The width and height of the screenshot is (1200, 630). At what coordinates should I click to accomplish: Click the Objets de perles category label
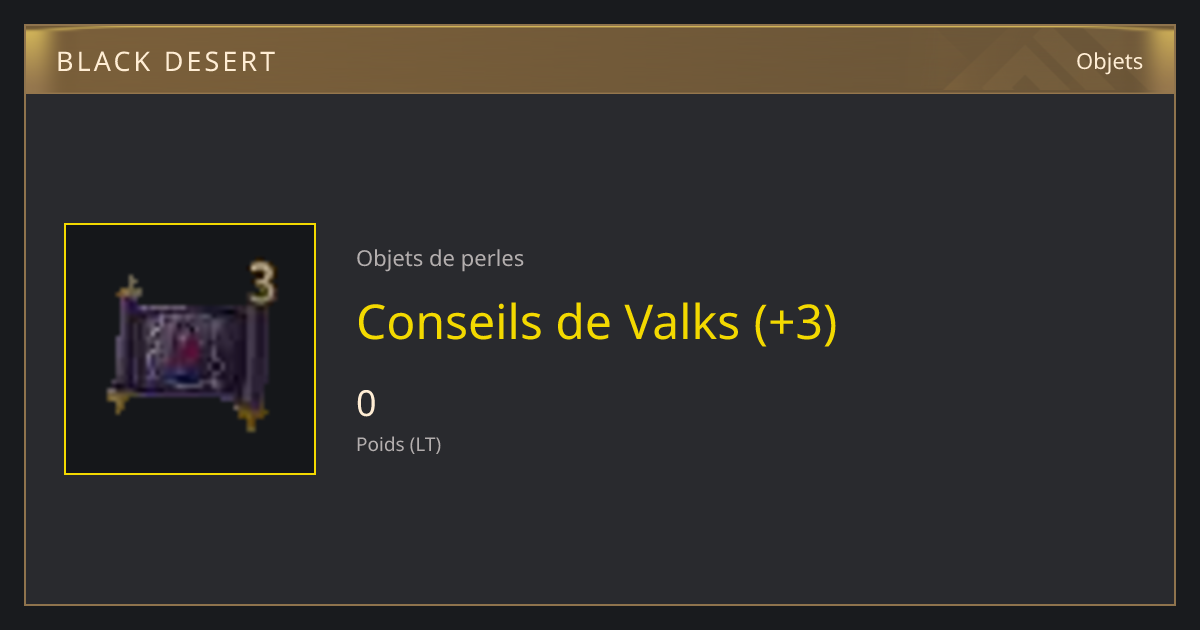pos(440,259)
